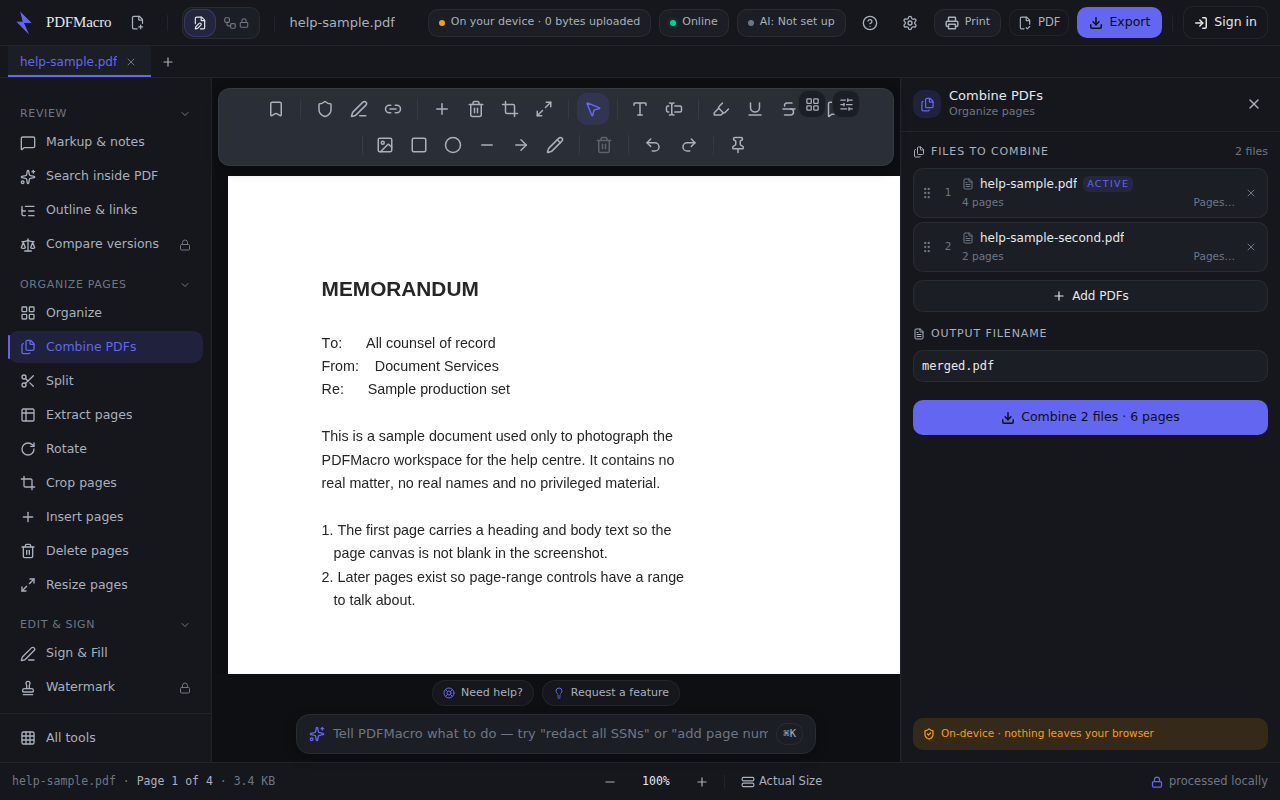Select the circle shape tool
Viewport: 1280px width, 800px height.
tap(453, 145)
